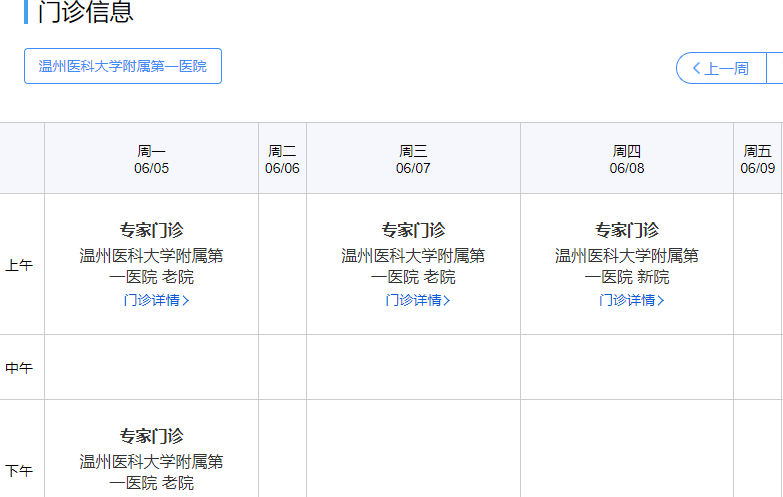
Task: Click the chevron arrow beside Wednesday's 门诊详情
Action: pyautogui.click(x=447, y=300)
